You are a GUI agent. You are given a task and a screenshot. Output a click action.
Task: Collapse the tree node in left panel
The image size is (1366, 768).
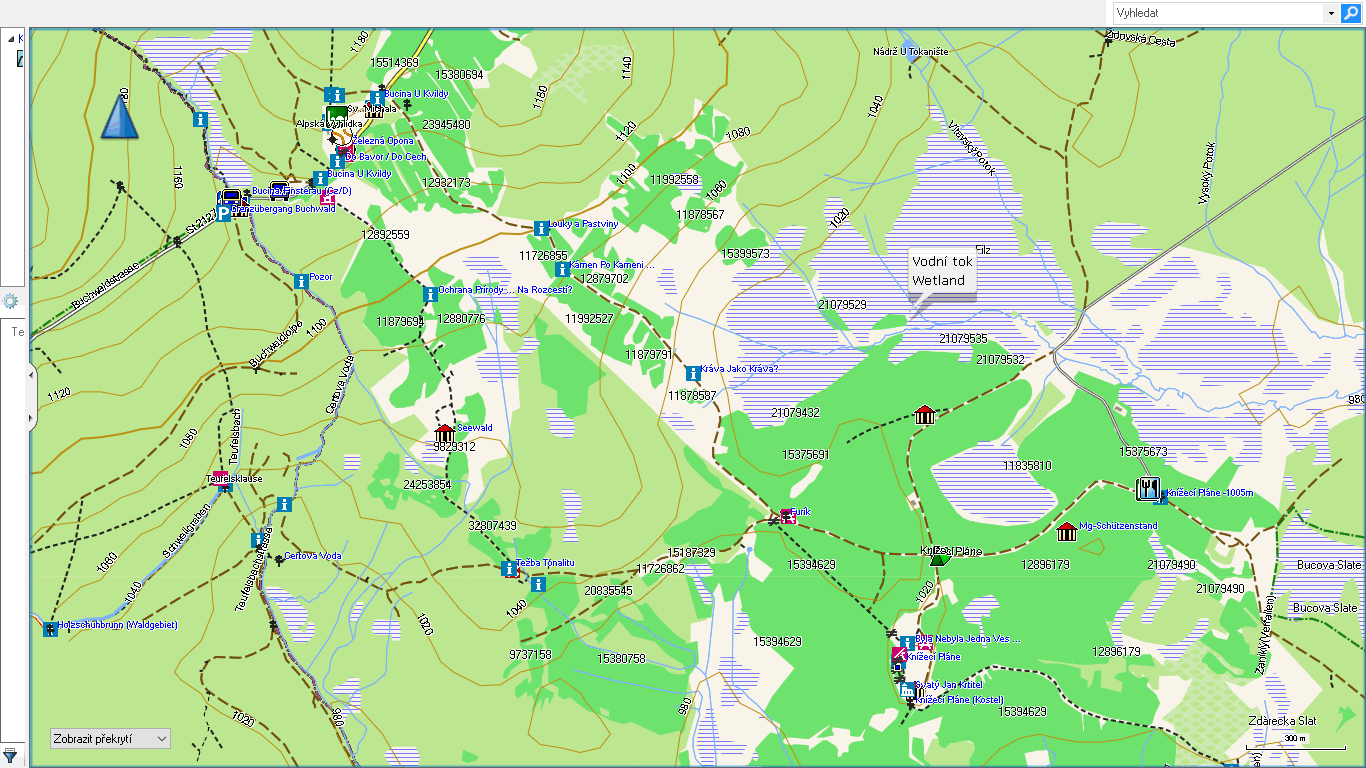coord(10,39)
